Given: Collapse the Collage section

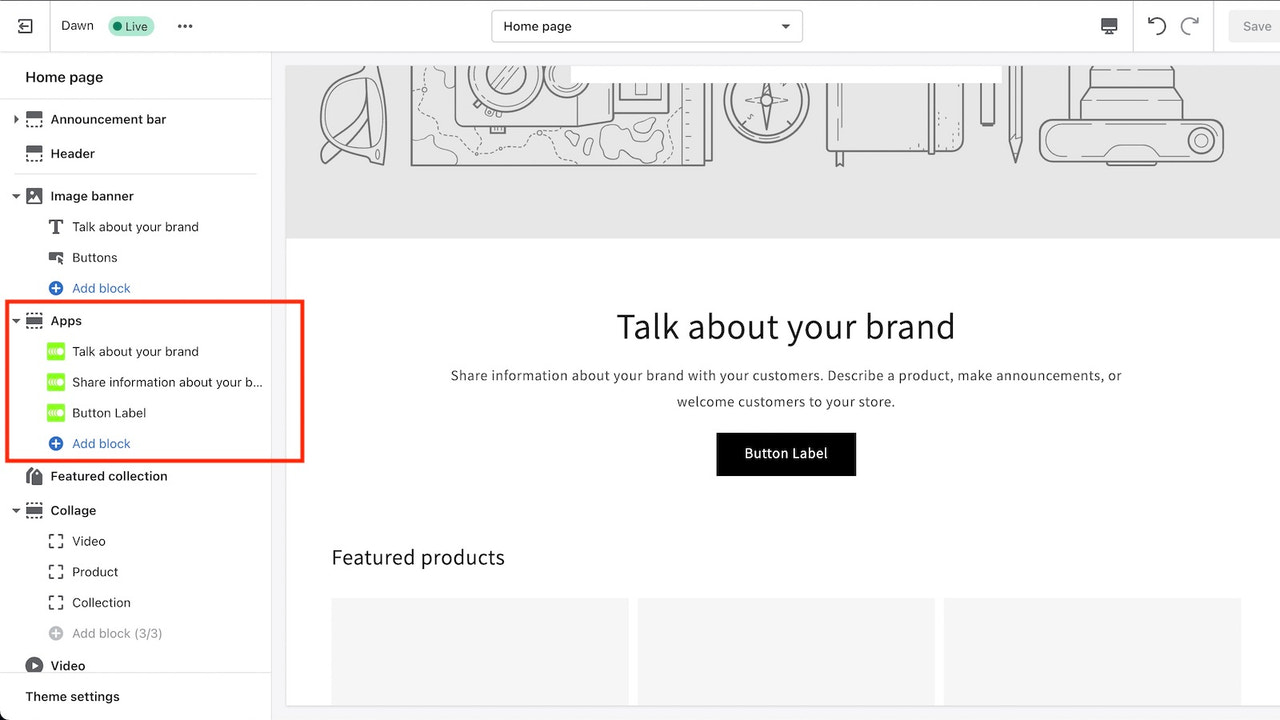Looking at the screenshot, I should [x=15, y=510].
